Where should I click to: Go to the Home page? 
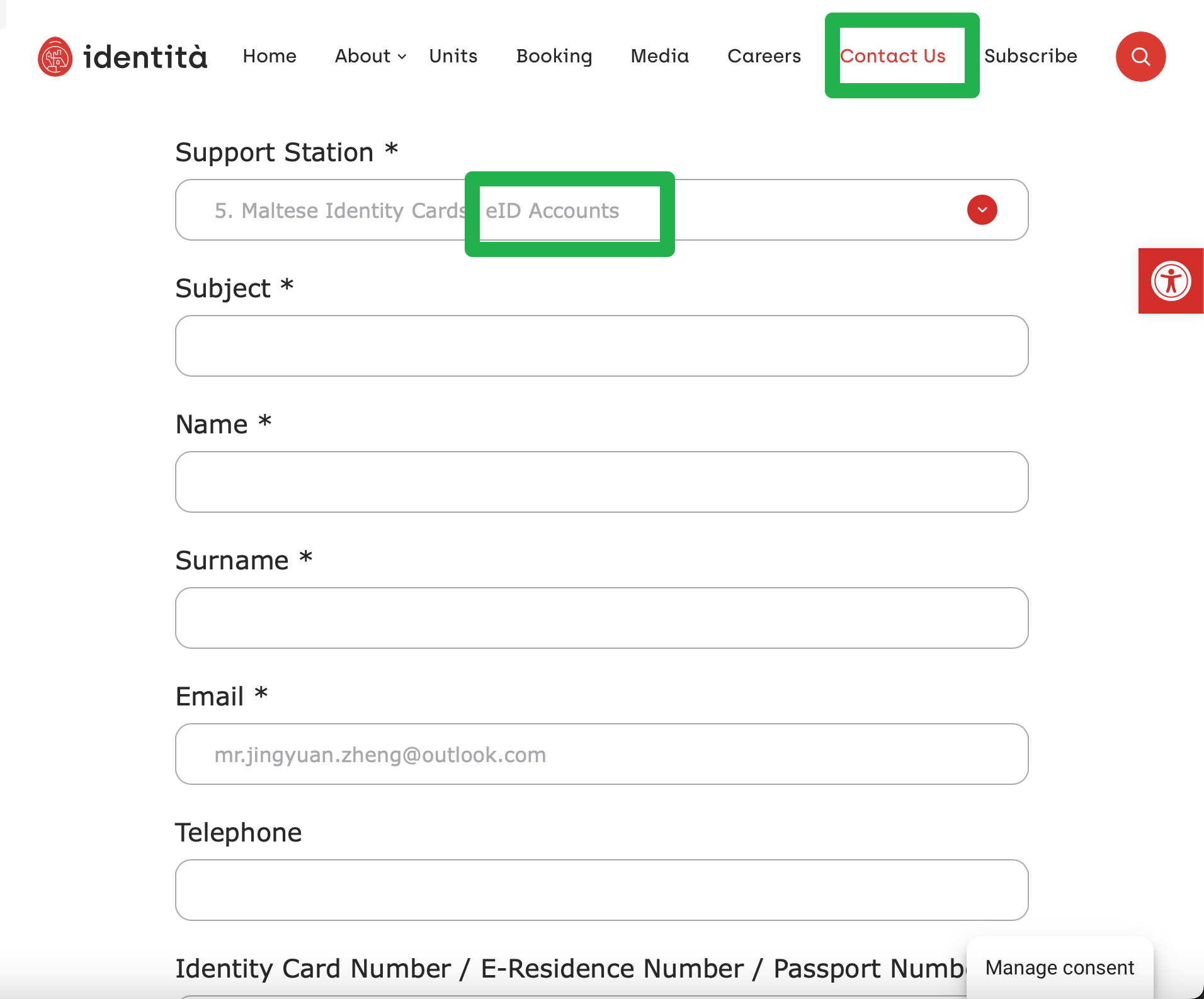pos(270,56)
